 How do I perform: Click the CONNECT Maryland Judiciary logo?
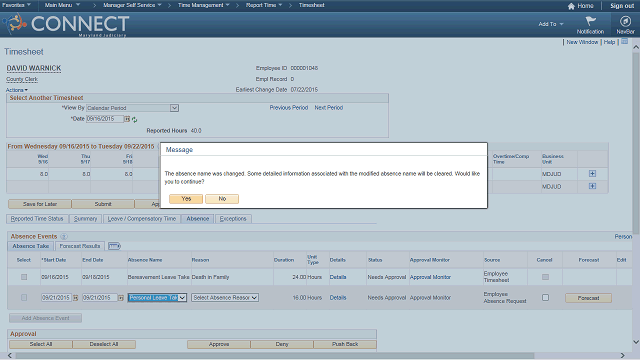(67, 24)
